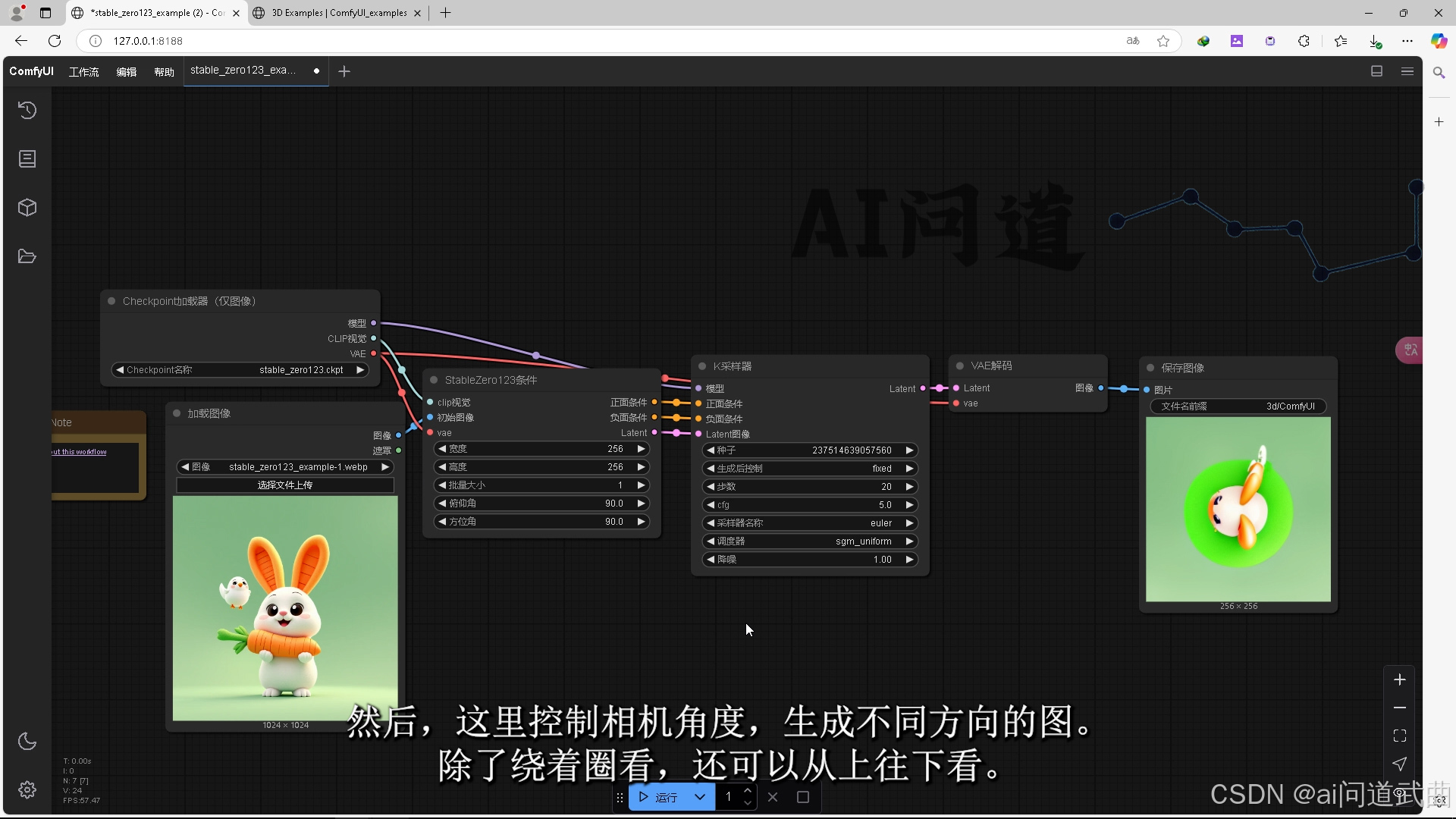Increase 俯仰角 value with right arrow
This screenshot has width=1456, height=819.
point(642,504)
